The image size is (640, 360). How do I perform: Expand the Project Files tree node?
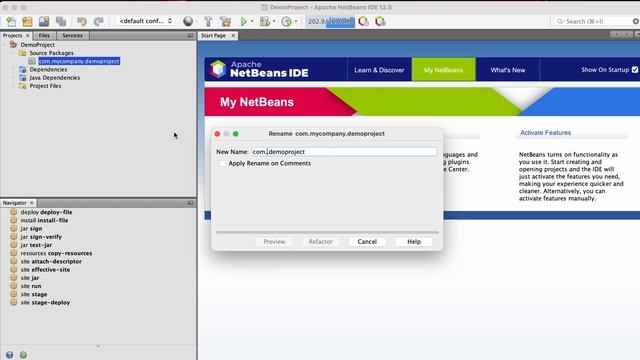[x=13, y=86]
